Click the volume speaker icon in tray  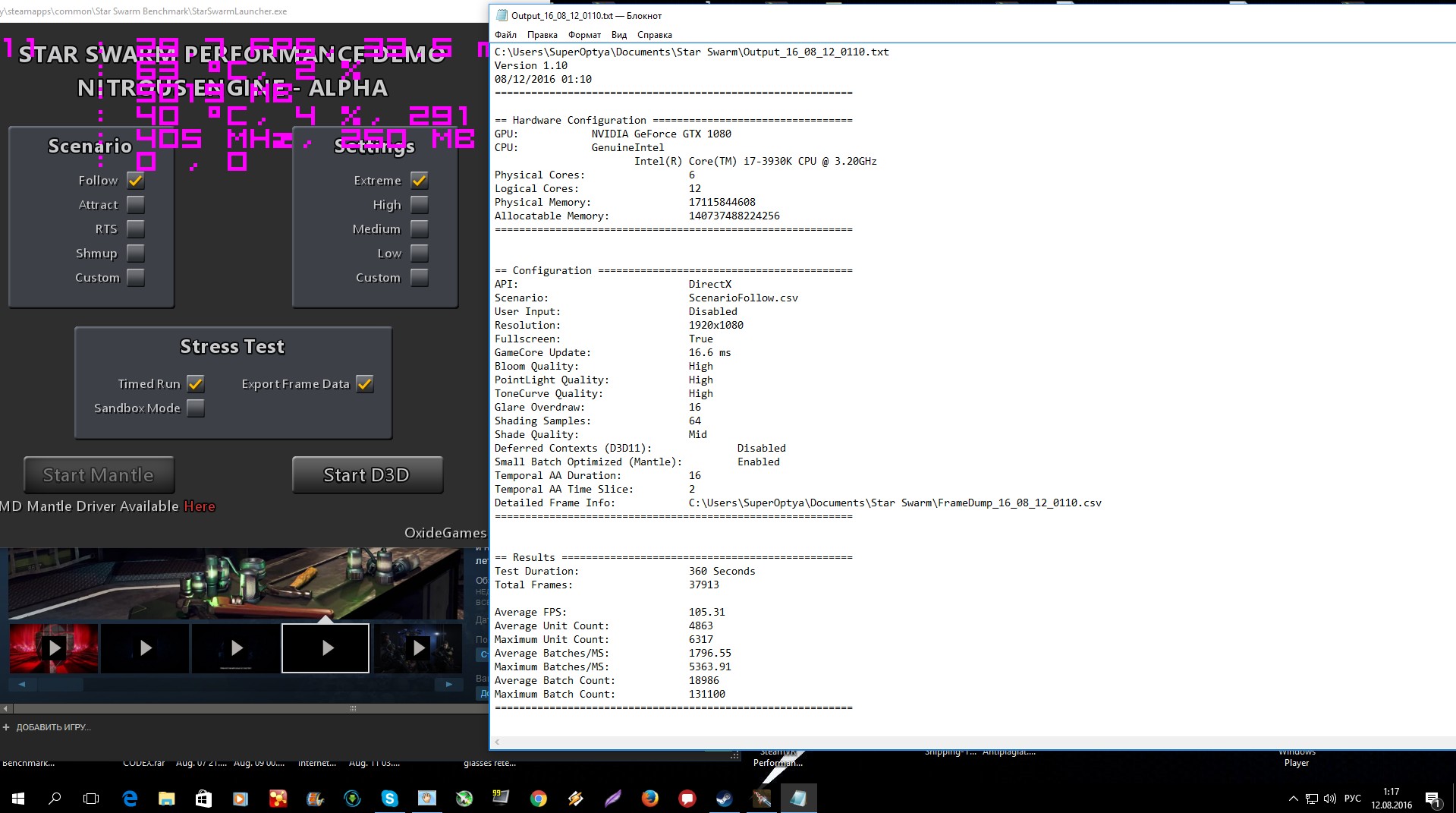[1329, 799]
